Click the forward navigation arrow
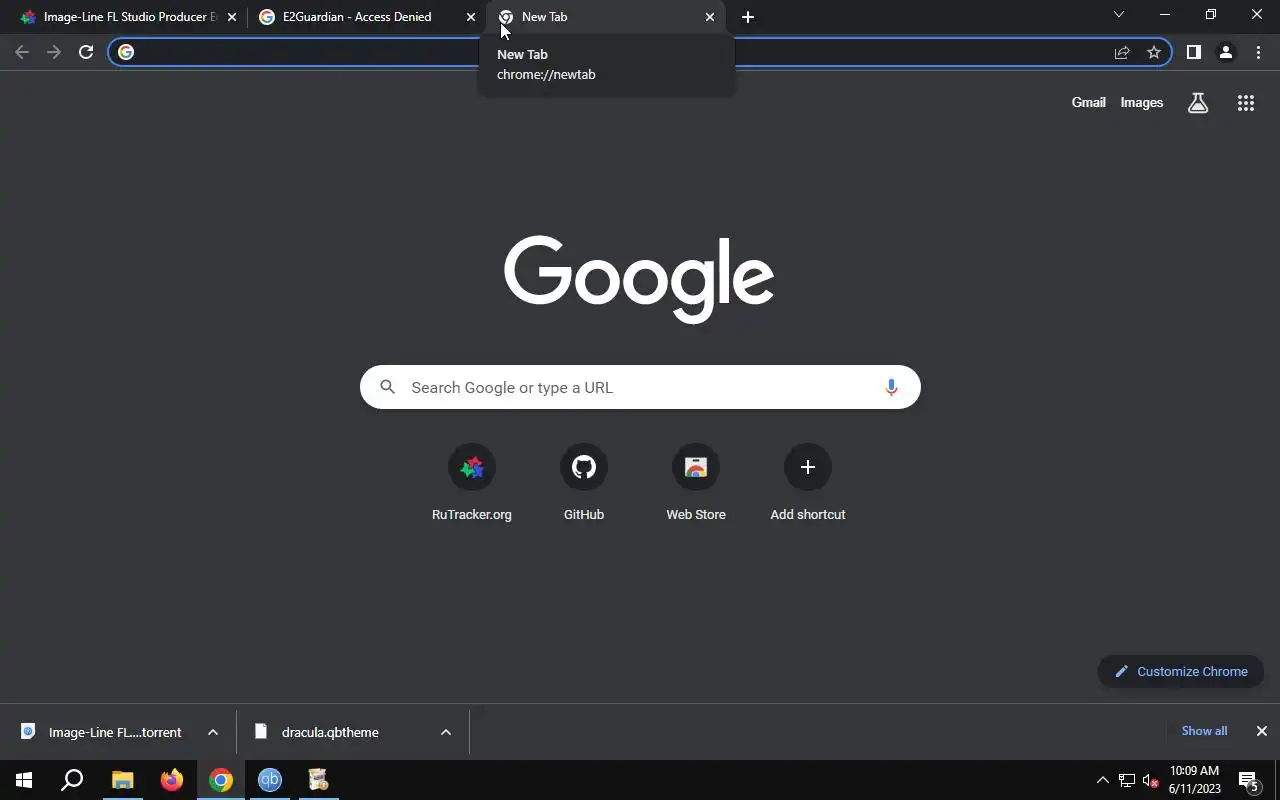 tap(54, 52)
